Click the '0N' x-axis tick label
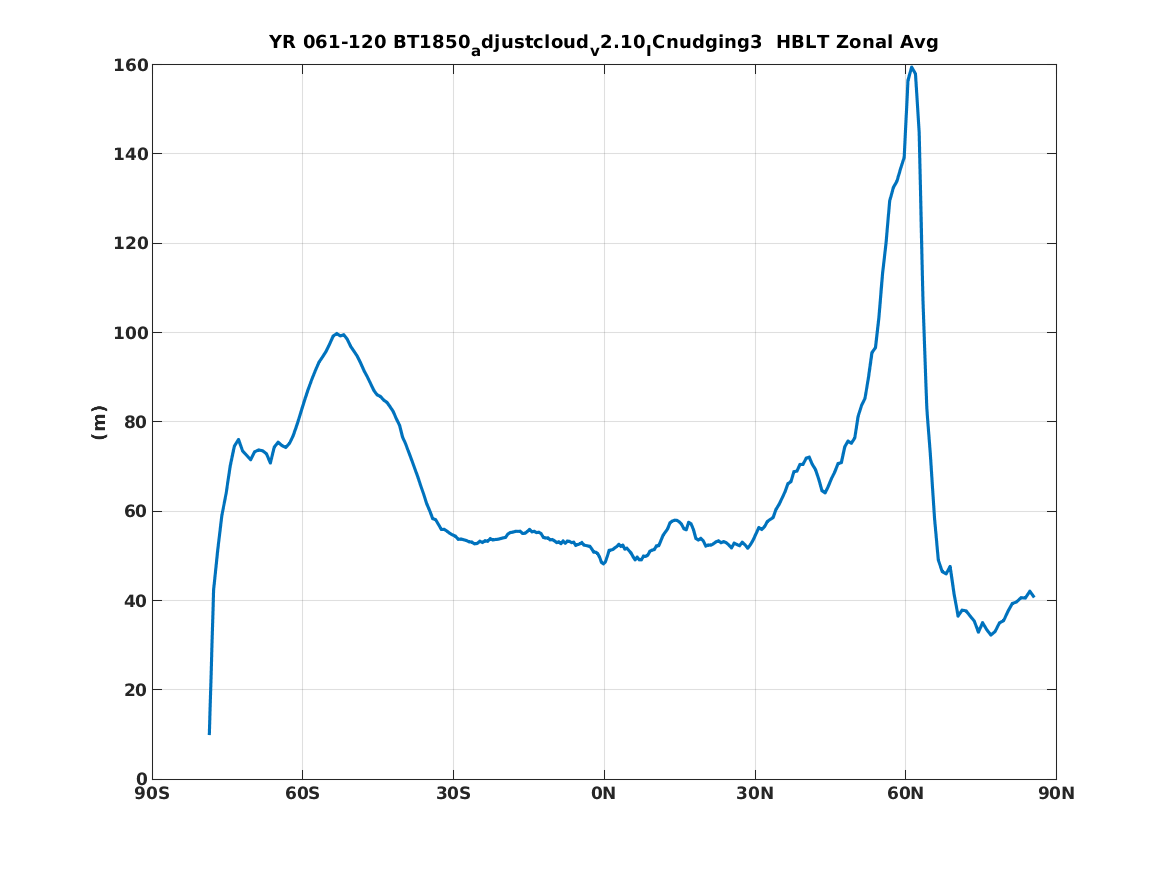The width and height of the screenshot is (1167, 875). pos(604,794)
